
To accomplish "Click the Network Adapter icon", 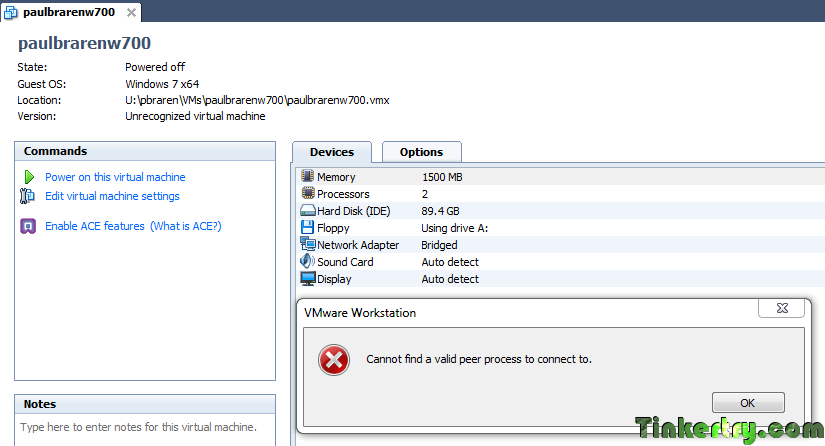I will pyautogui.click(x=308, y=244).
